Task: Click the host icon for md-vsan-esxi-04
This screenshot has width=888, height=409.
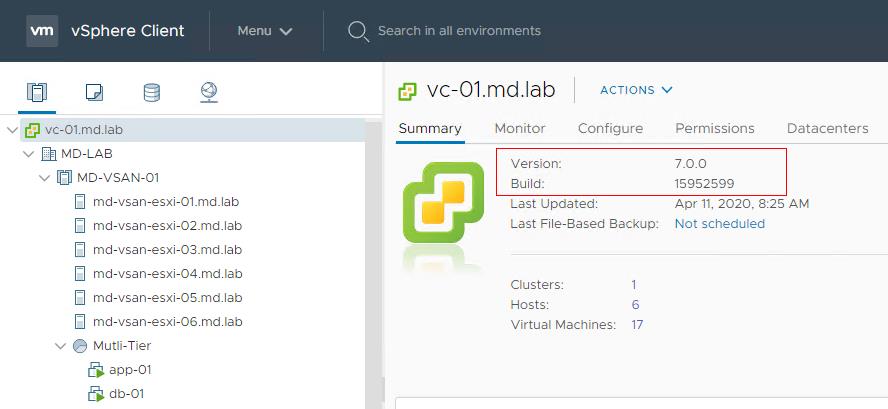Action: tap(80, 274)
